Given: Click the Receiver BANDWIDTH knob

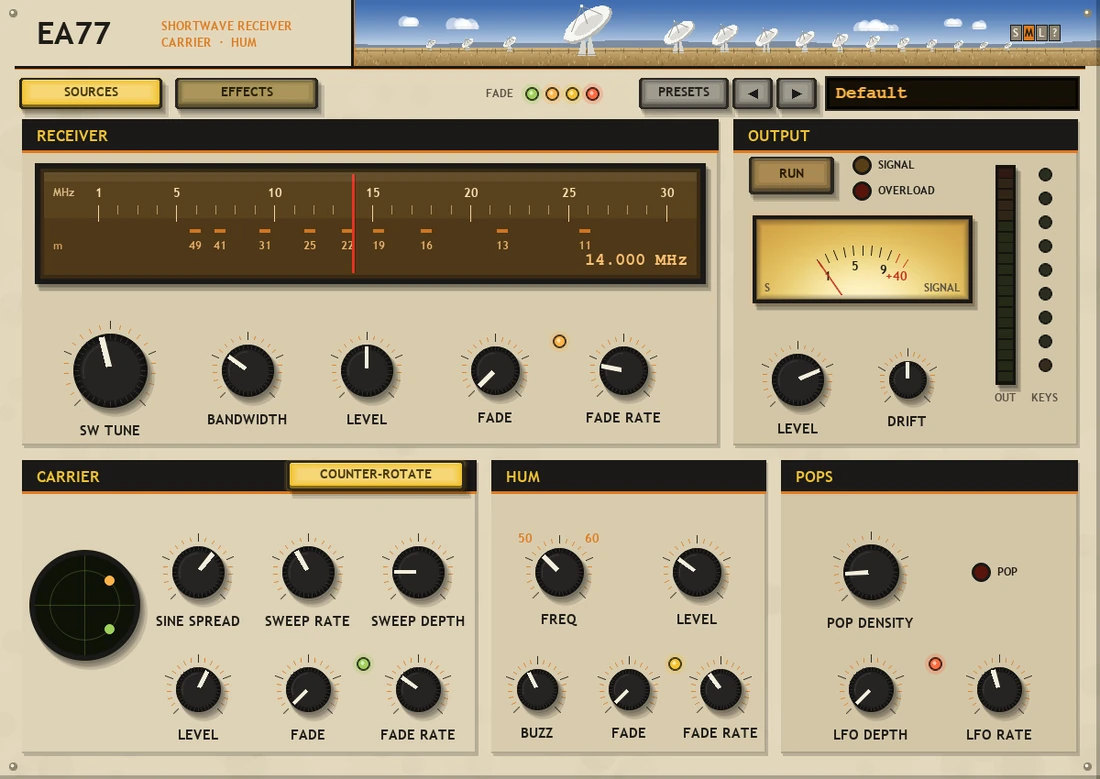Looking at the screenshot, I should point(248,371).
